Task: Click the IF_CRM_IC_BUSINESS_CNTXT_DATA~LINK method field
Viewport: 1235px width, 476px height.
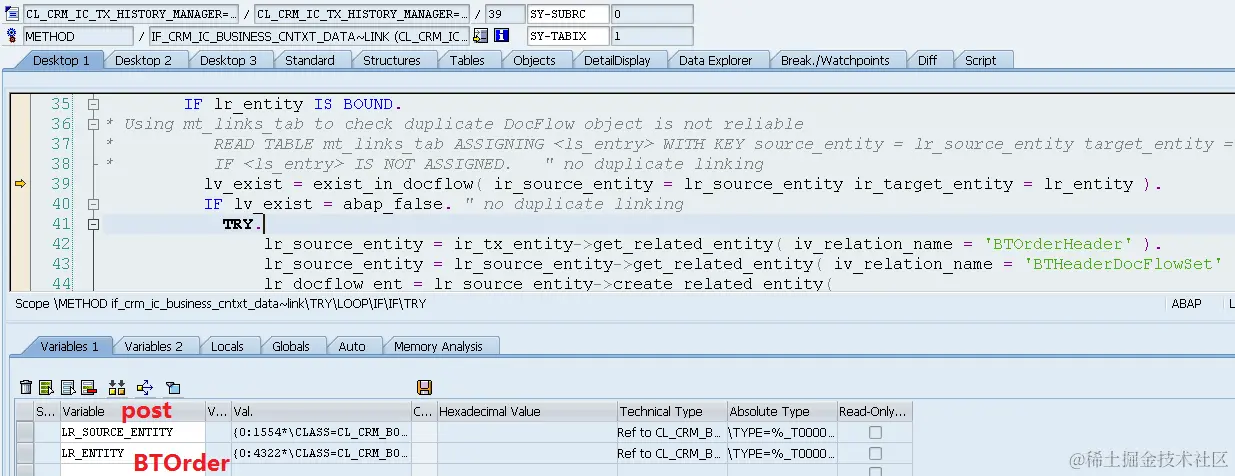Action: point(308,35)
